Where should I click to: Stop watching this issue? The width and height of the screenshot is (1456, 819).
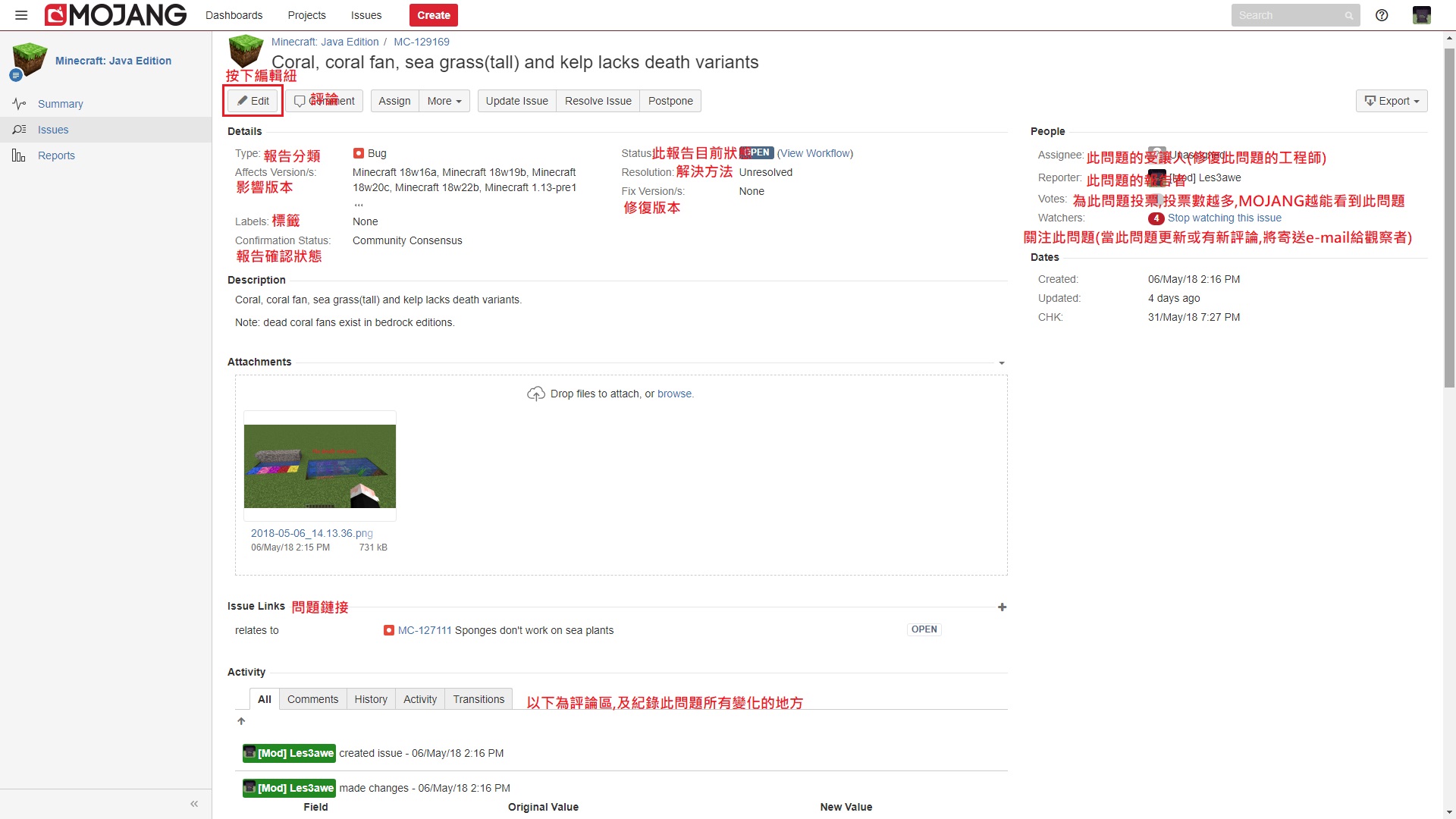pos(1225,218)
